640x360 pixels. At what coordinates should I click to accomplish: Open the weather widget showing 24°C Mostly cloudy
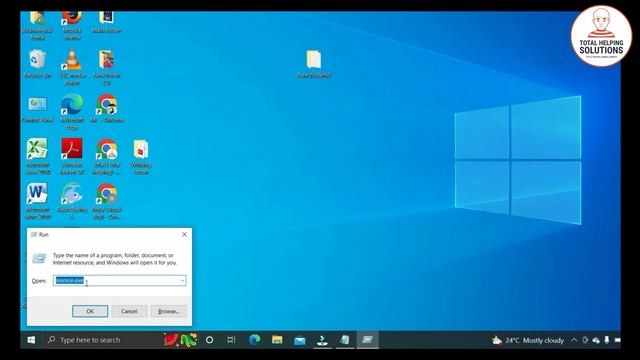(528, 340)
